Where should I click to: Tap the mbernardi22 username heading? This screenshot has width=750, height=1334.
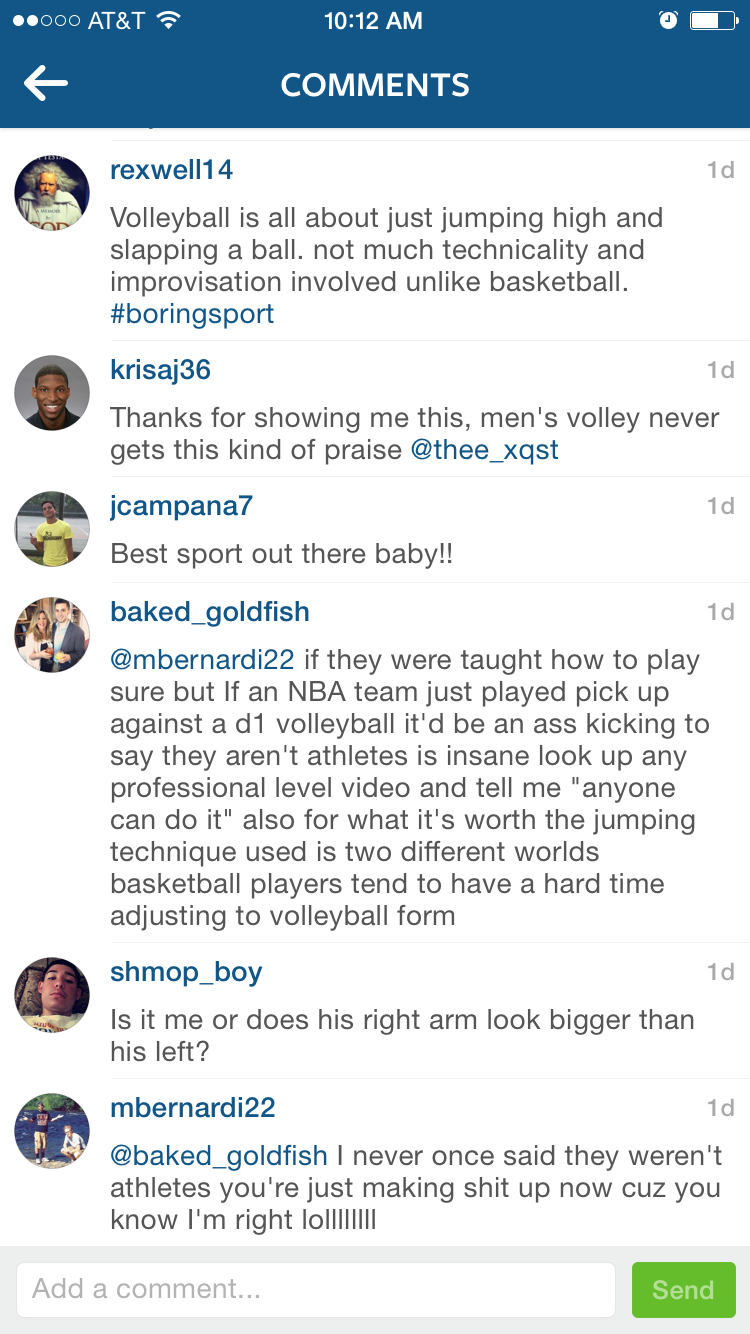(x=192, y=1108)
